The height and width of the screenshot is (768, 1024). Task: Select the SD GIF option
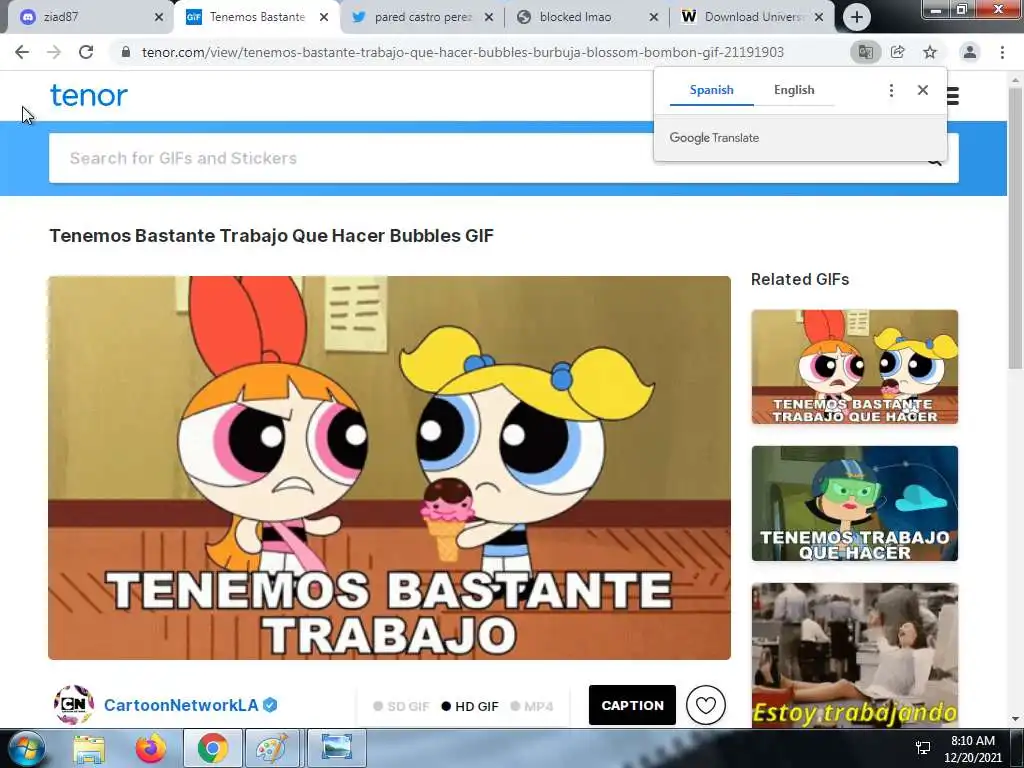[x=401, y=706]
